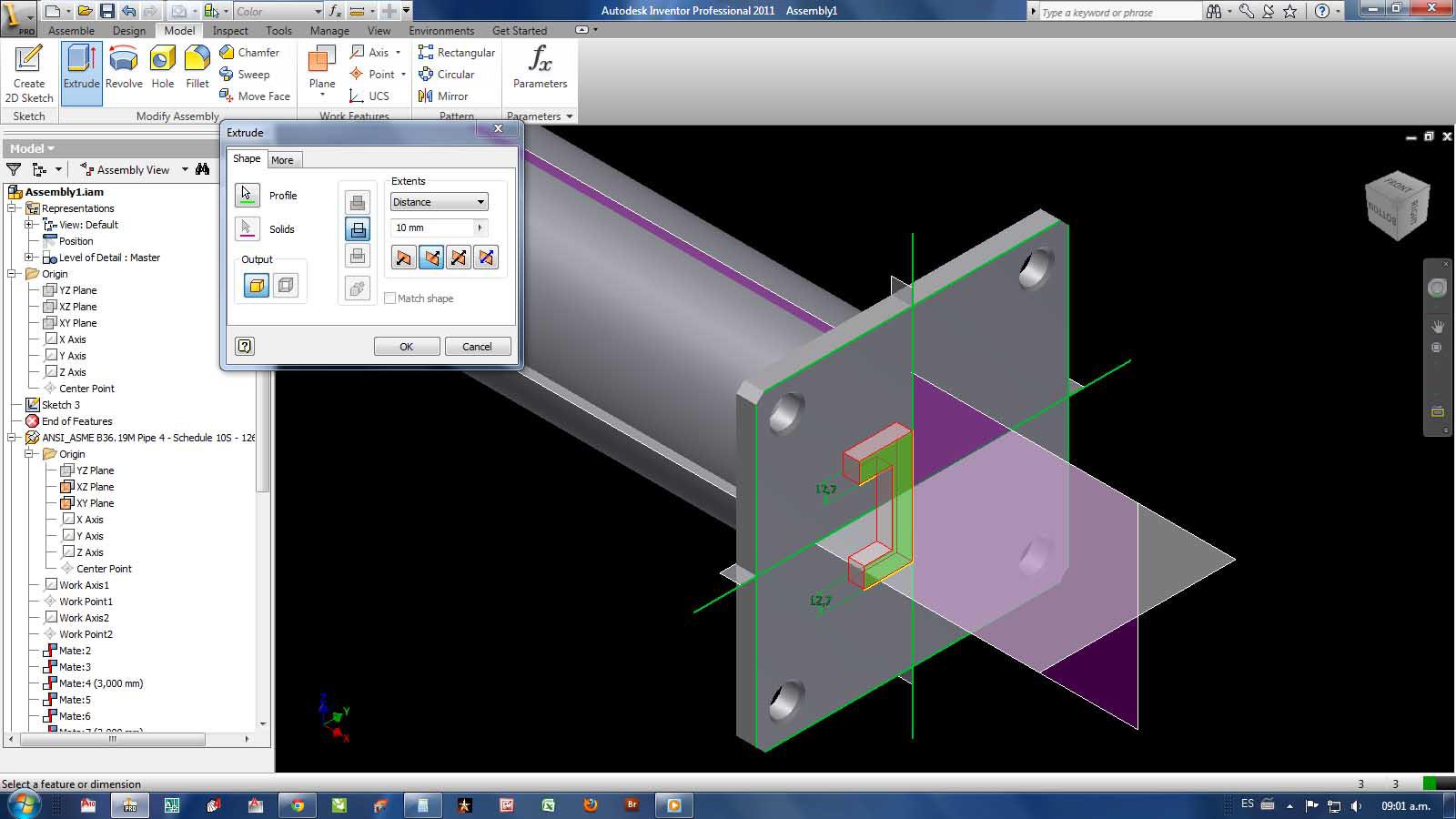Viewport: 1456px width, 819px height.
Task: Click the Find binoculars in browser panel
Action: click(x=202, y=169)
